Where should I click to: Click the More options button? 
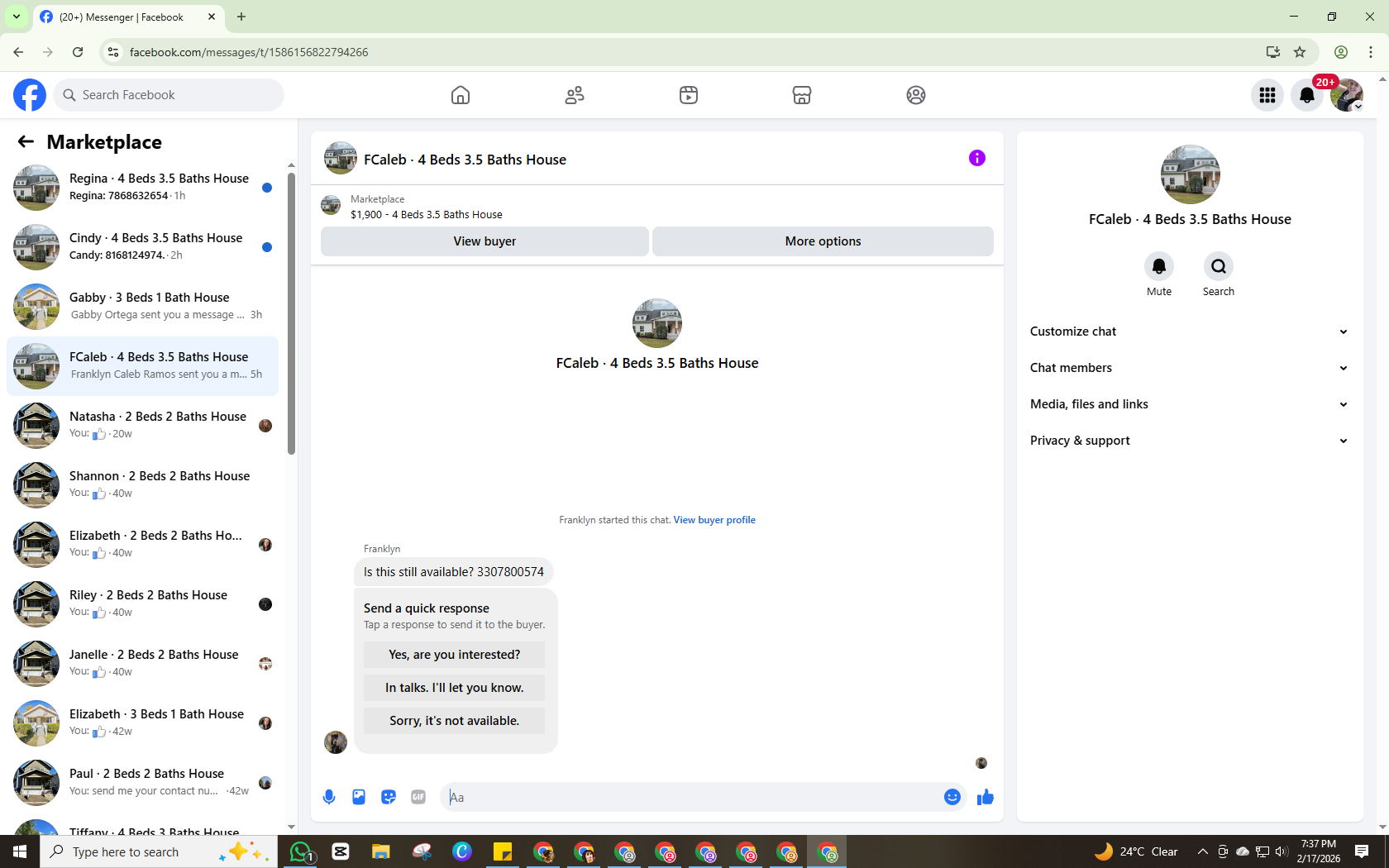coord(823,241)
